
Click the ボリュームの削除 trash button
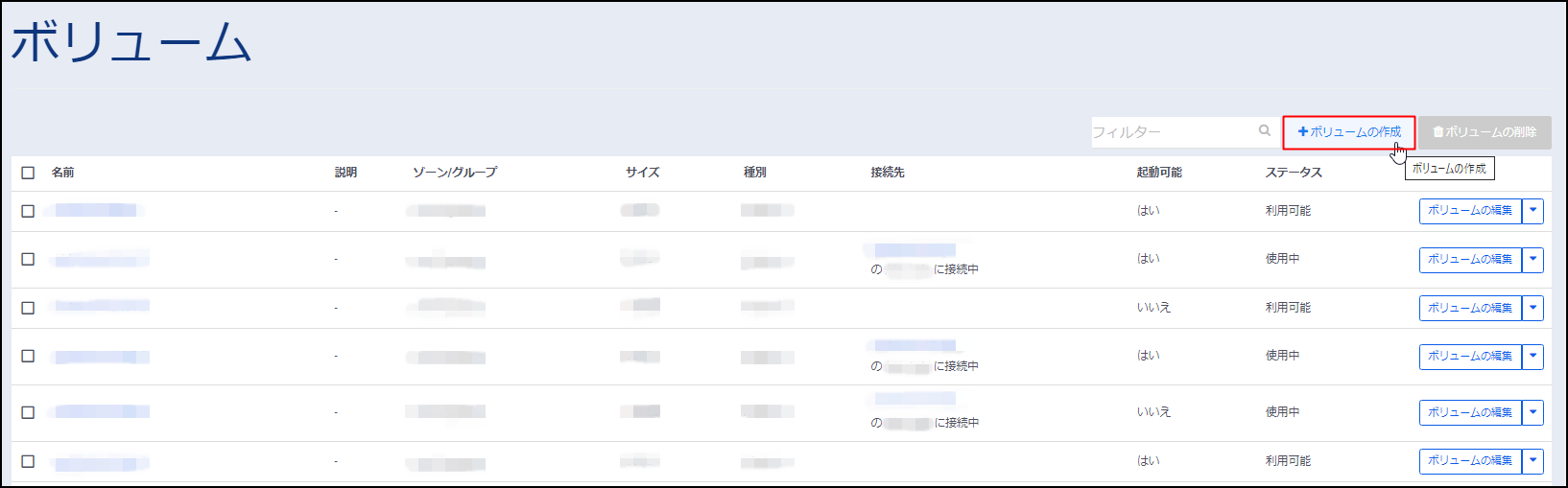[x=1485, y=132]
